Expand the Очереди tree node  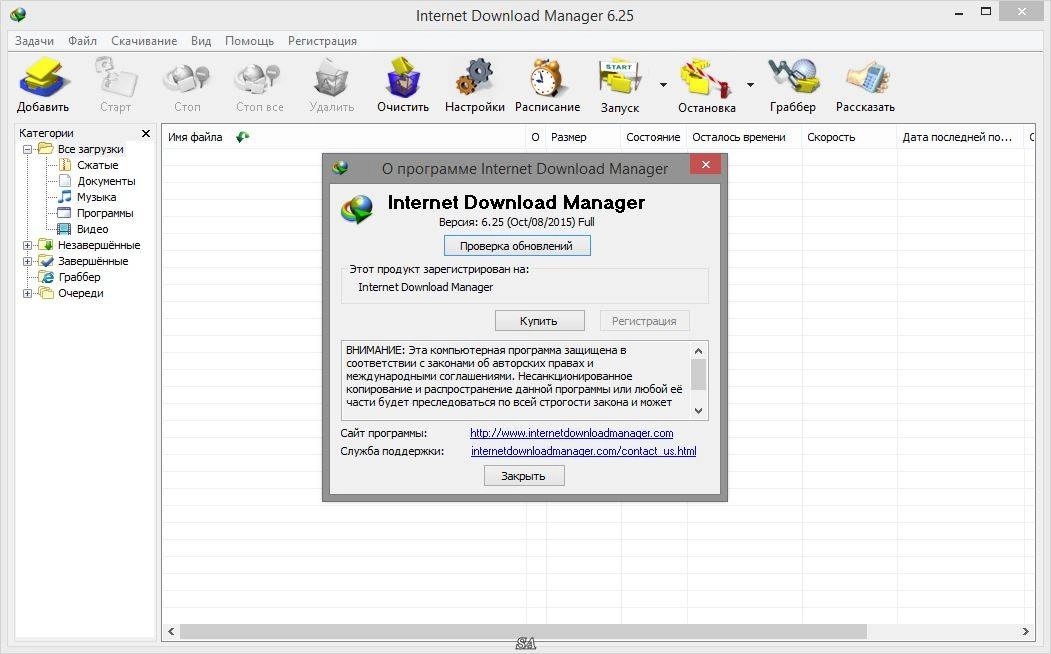[27, 293]
